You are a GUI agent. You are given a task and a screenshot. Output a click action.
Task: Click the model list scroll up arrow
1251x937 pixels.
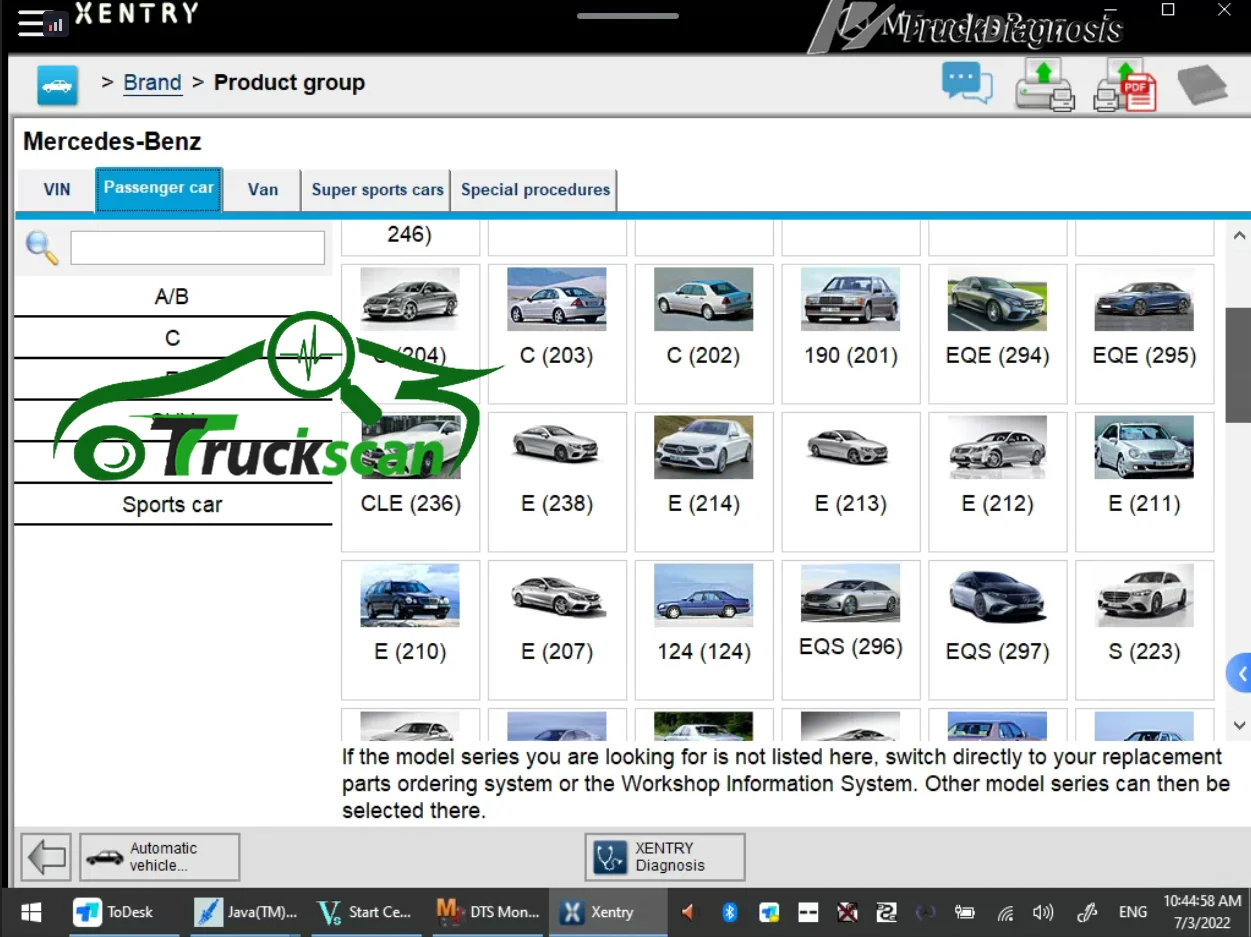tap(1239, 236)
